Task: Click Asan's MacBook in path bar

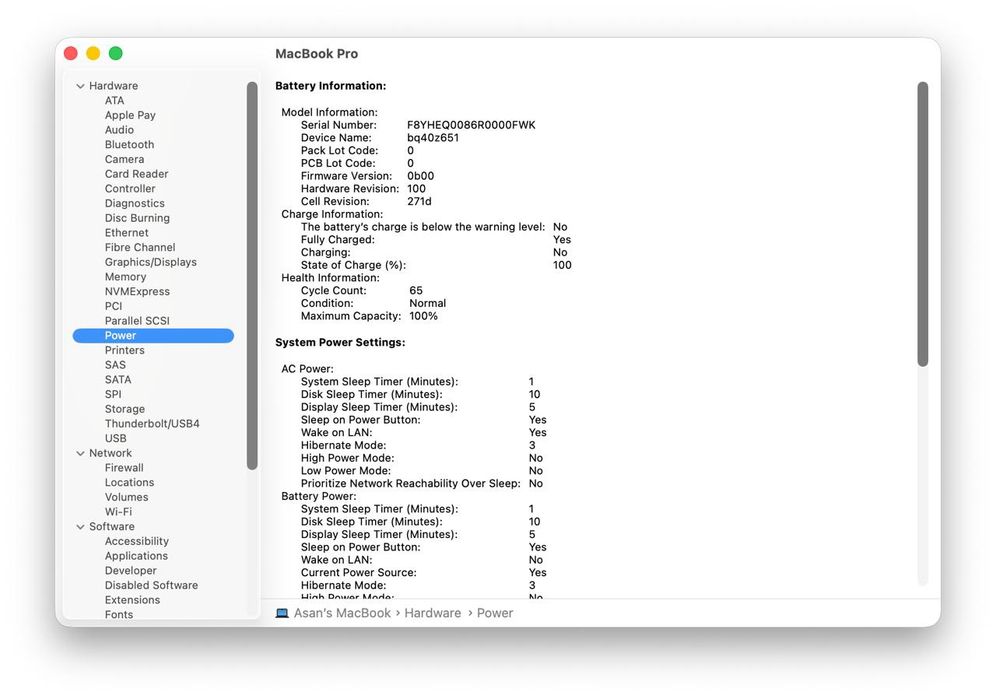Action: point(342,613)
